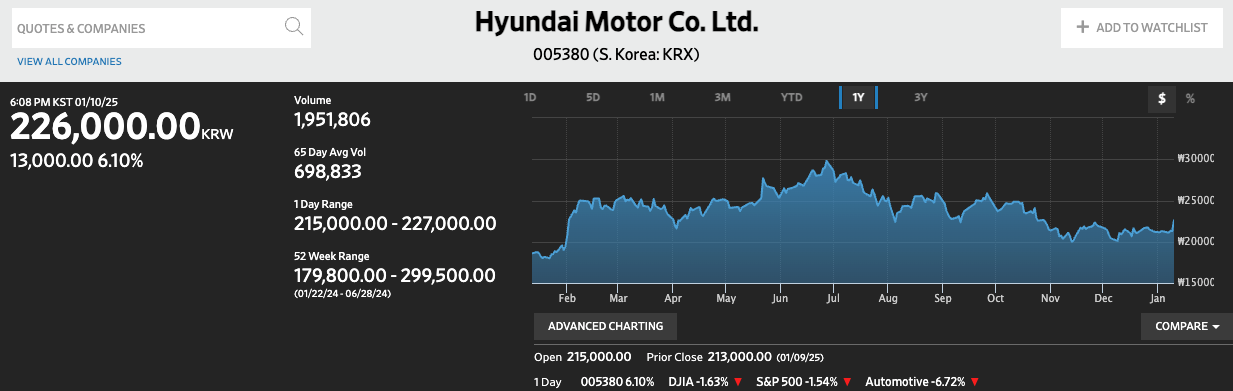The image size is (1233, 391).
Task: Click the search magnifier icon
Action: tap(294, 27)
